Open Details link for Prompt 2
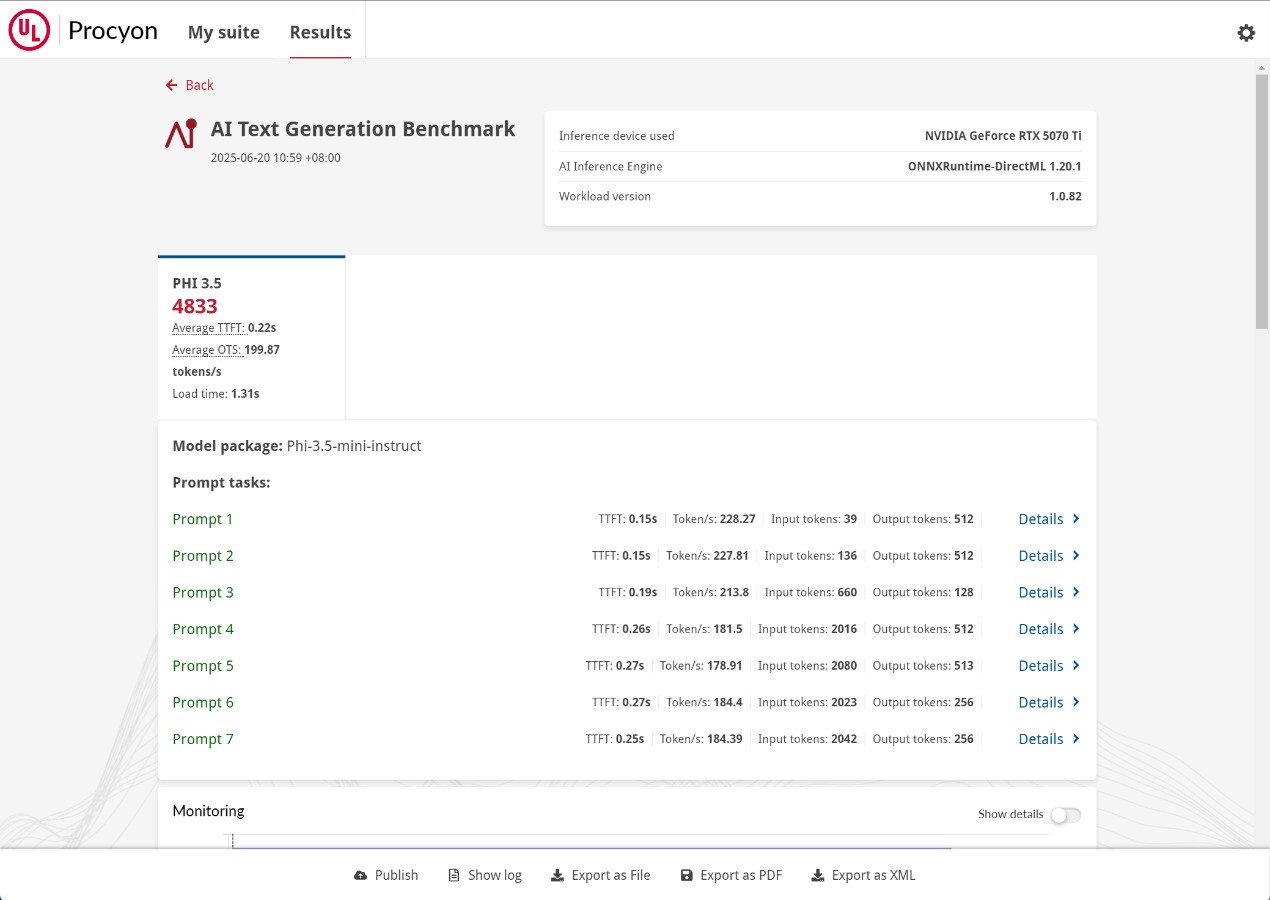The height and width of the screenshot is (900, 1270). 1040,555
